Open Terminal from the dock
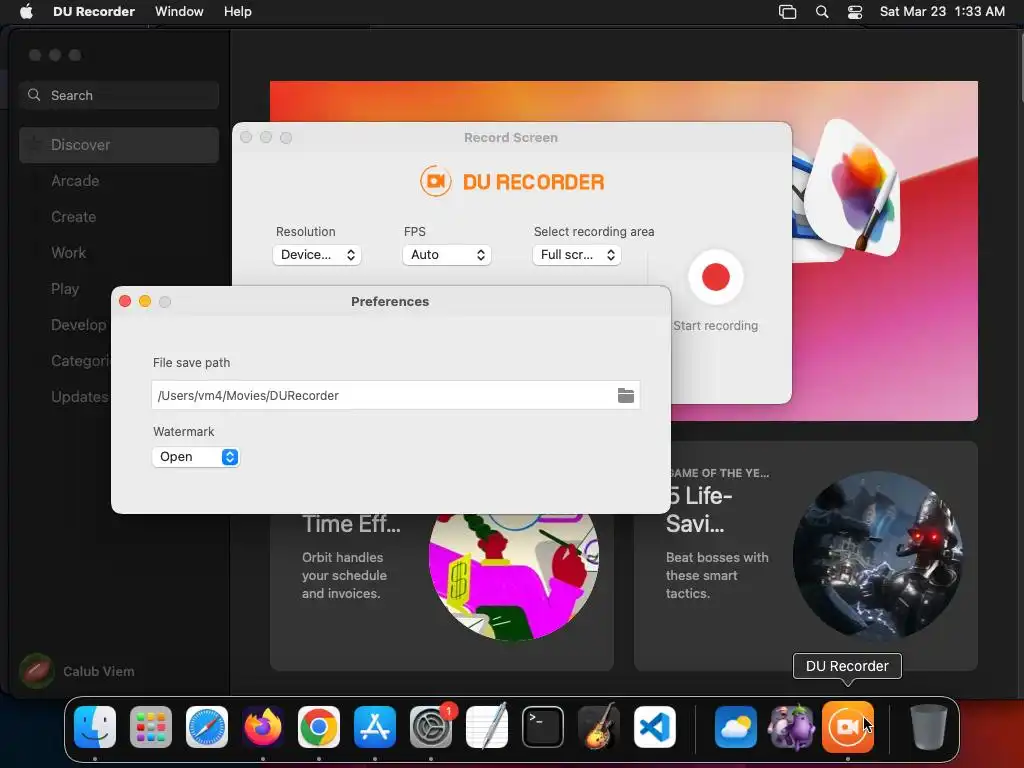The height and width of the screenshot is (768, 1024). pyautogui.click(x=543, y=726)
